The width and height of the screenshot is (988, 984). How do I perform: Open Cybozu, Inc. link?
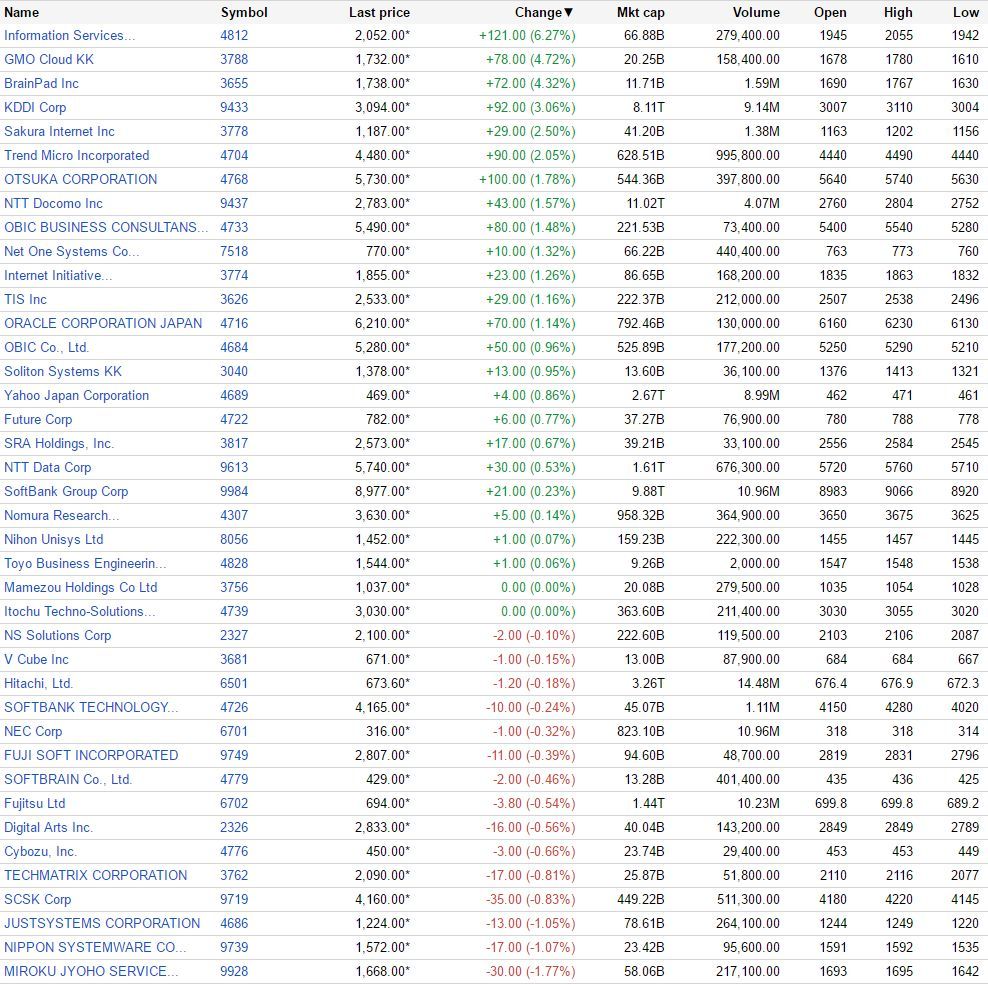click(40, 851)
